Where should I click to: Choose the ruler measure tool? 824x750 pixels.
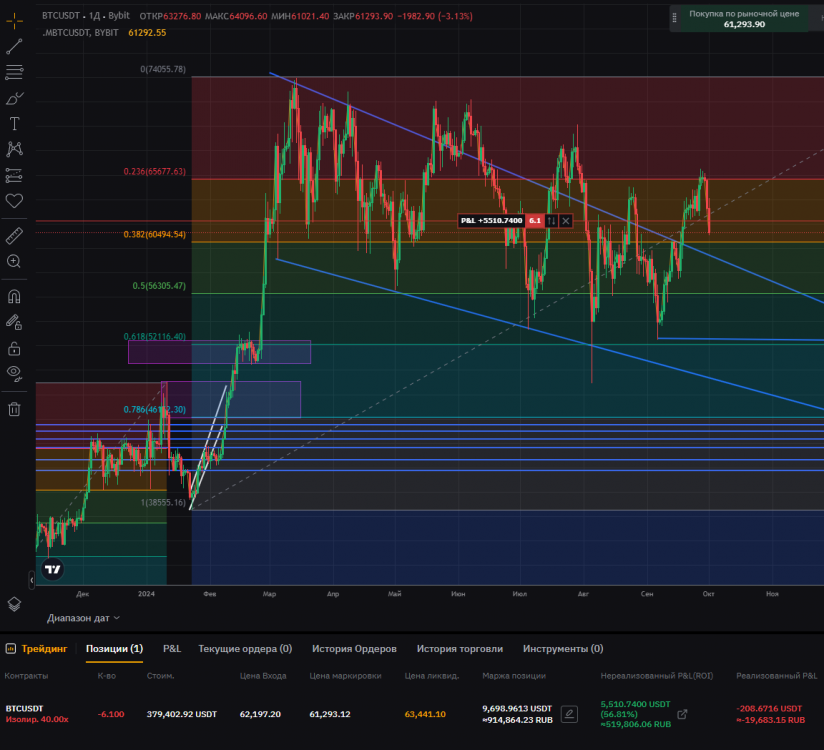14,235
